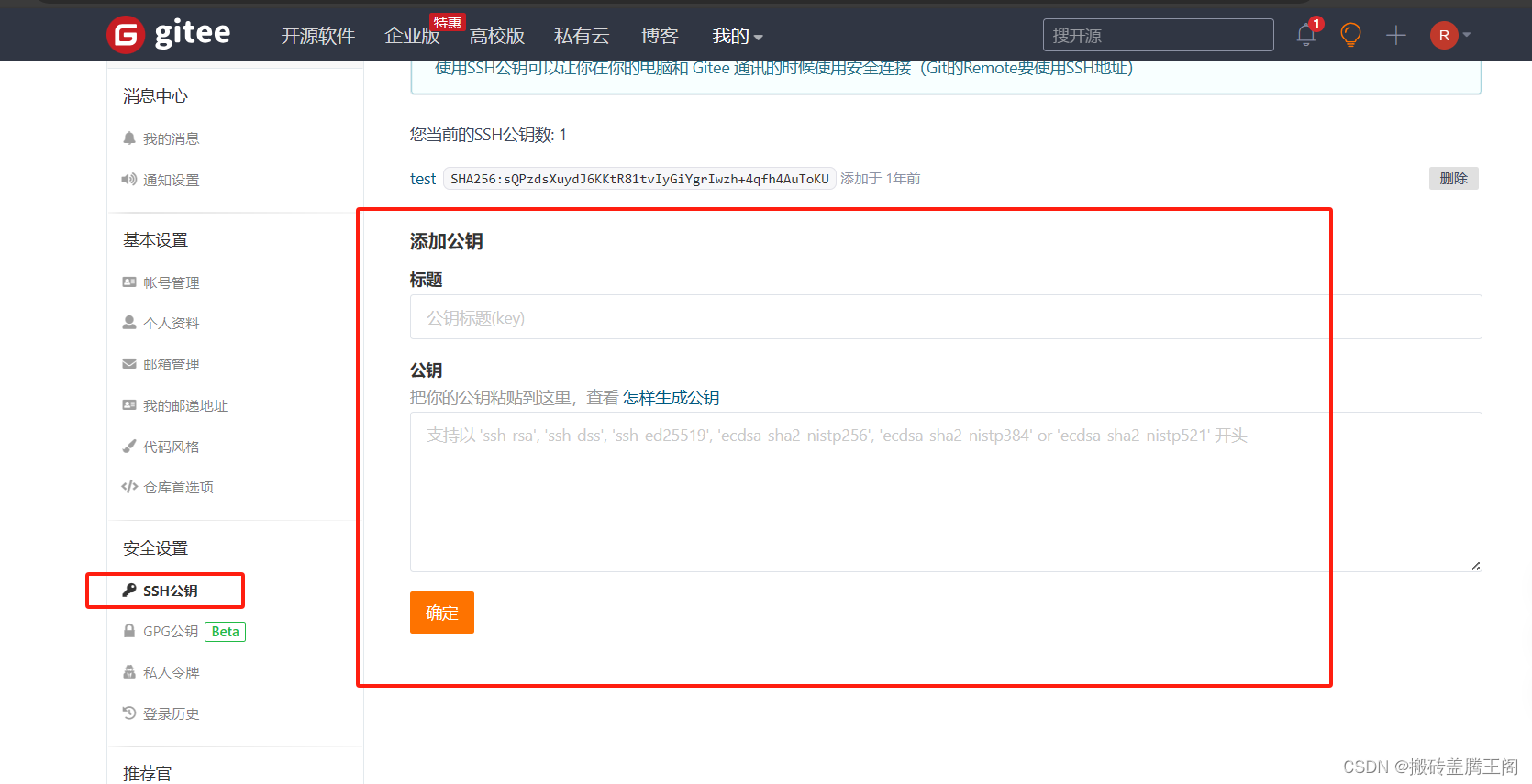Image resolution: width=1532 pixels, height=784 pixels.
Task: Open 我的邮递地址 page
Action: (x=185, y=405)
